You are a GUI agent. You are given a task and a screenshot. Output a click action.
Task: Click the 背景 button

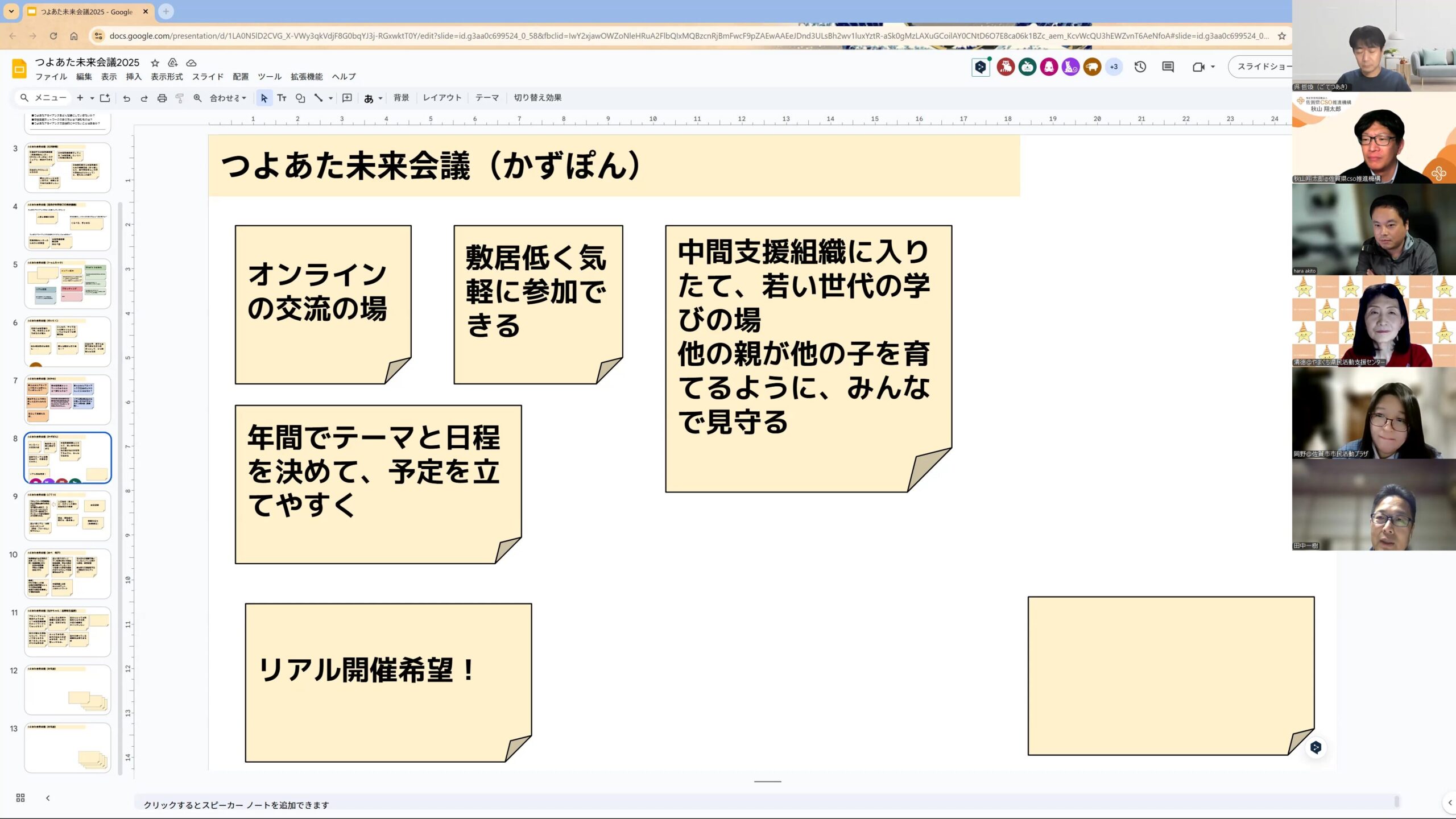coord(401,98)
